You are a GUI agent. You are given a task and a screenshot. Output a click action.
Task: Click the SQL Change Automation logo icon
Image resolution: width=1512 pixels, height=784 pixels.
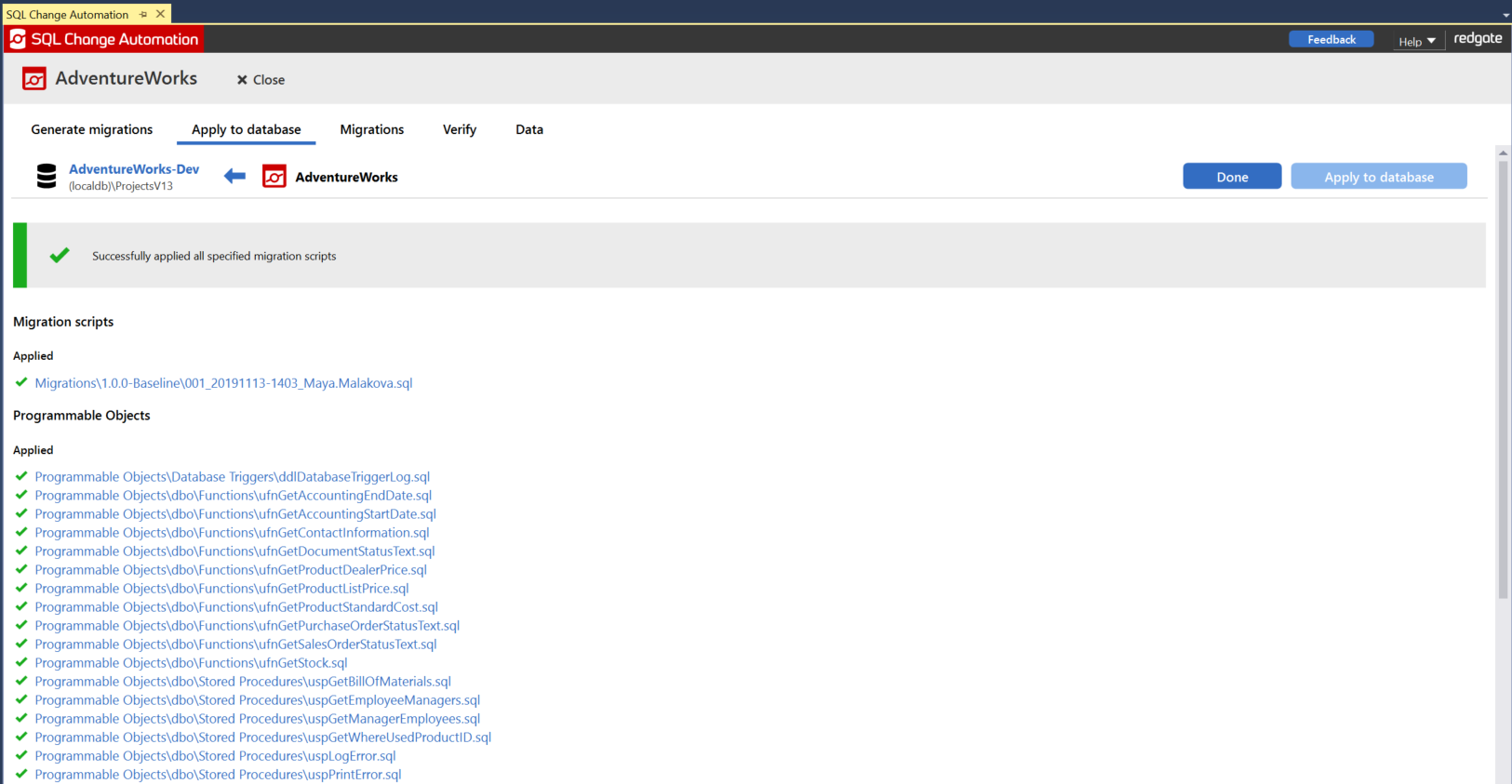click(x=18, y=39)
